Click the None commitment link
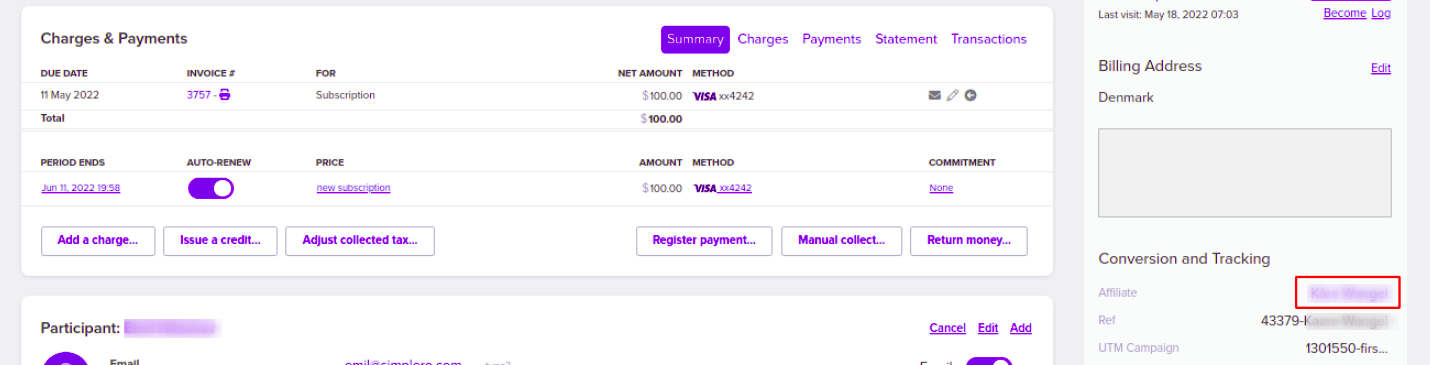The height and width of the screenshot is (365, 1430). [x=941, y=188]
